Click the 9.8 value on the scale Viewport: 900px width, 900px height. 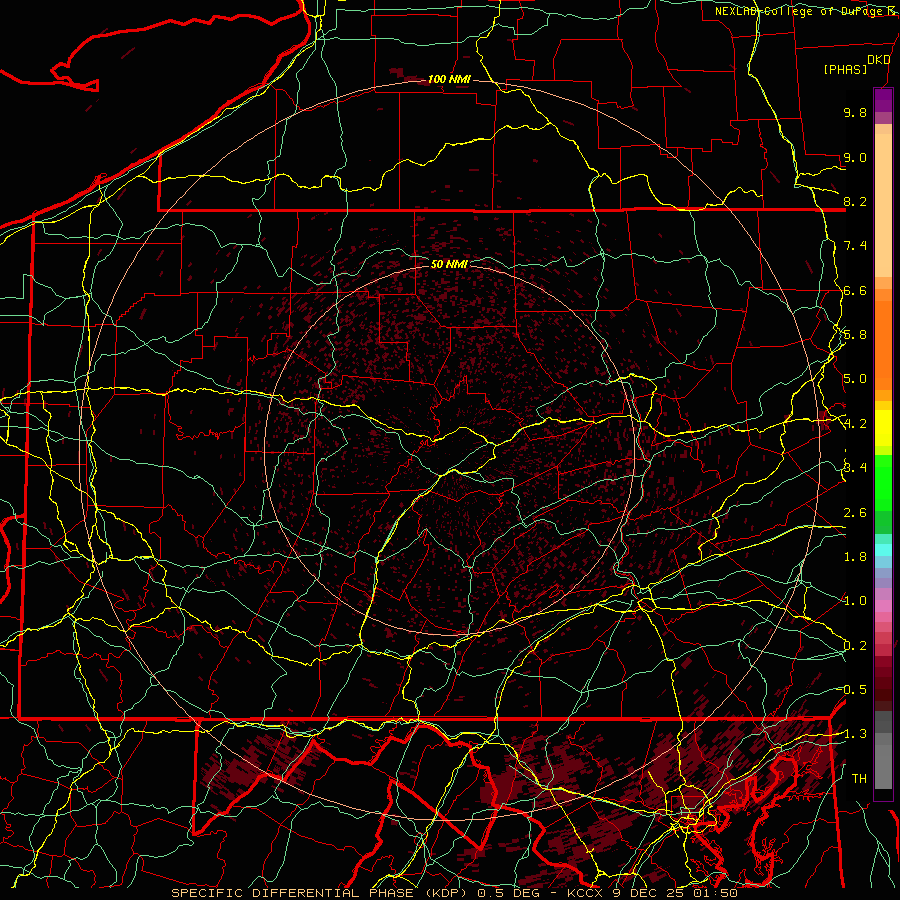[855, 112]
